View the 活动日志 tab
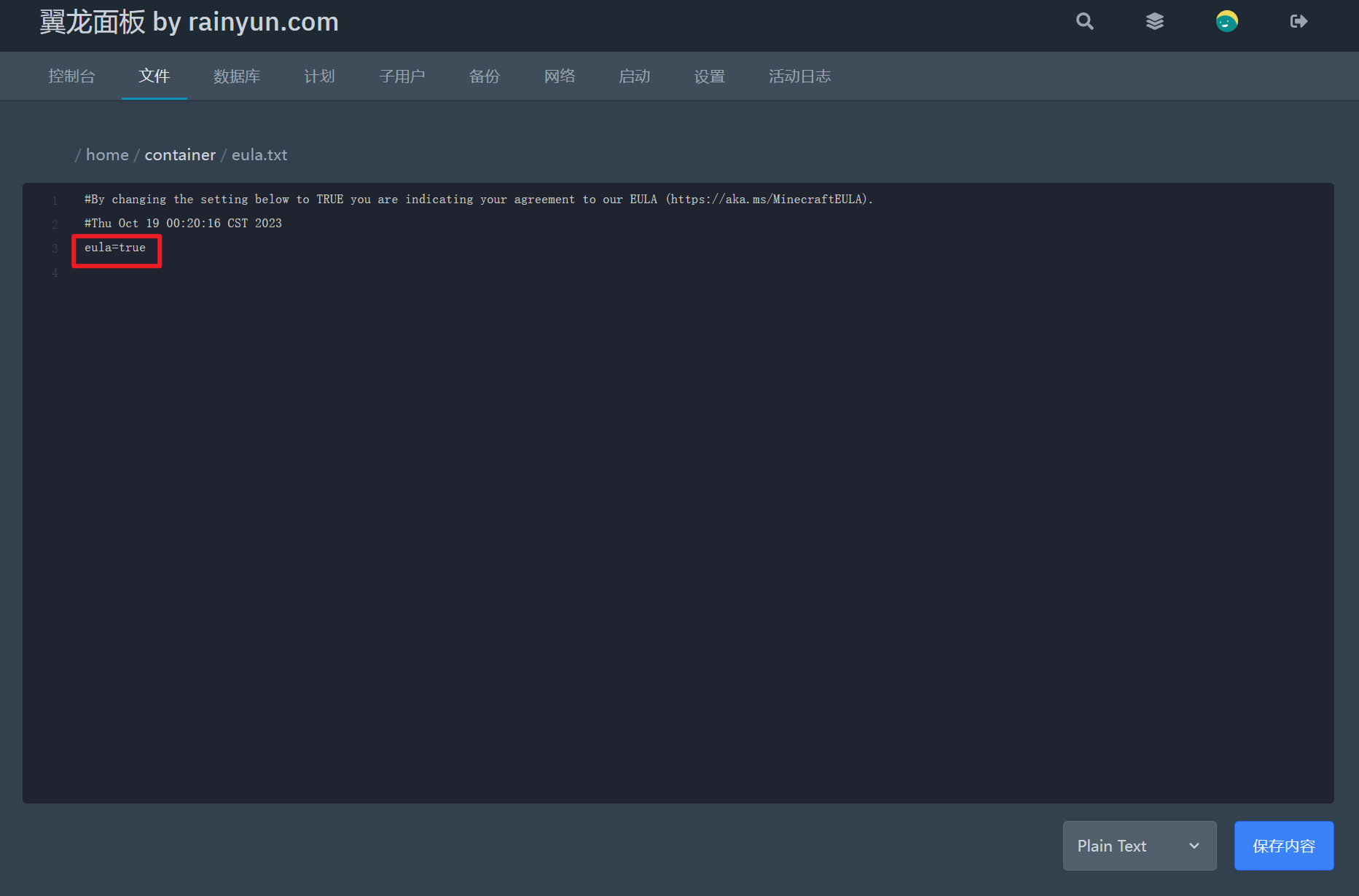 [799, 76]
